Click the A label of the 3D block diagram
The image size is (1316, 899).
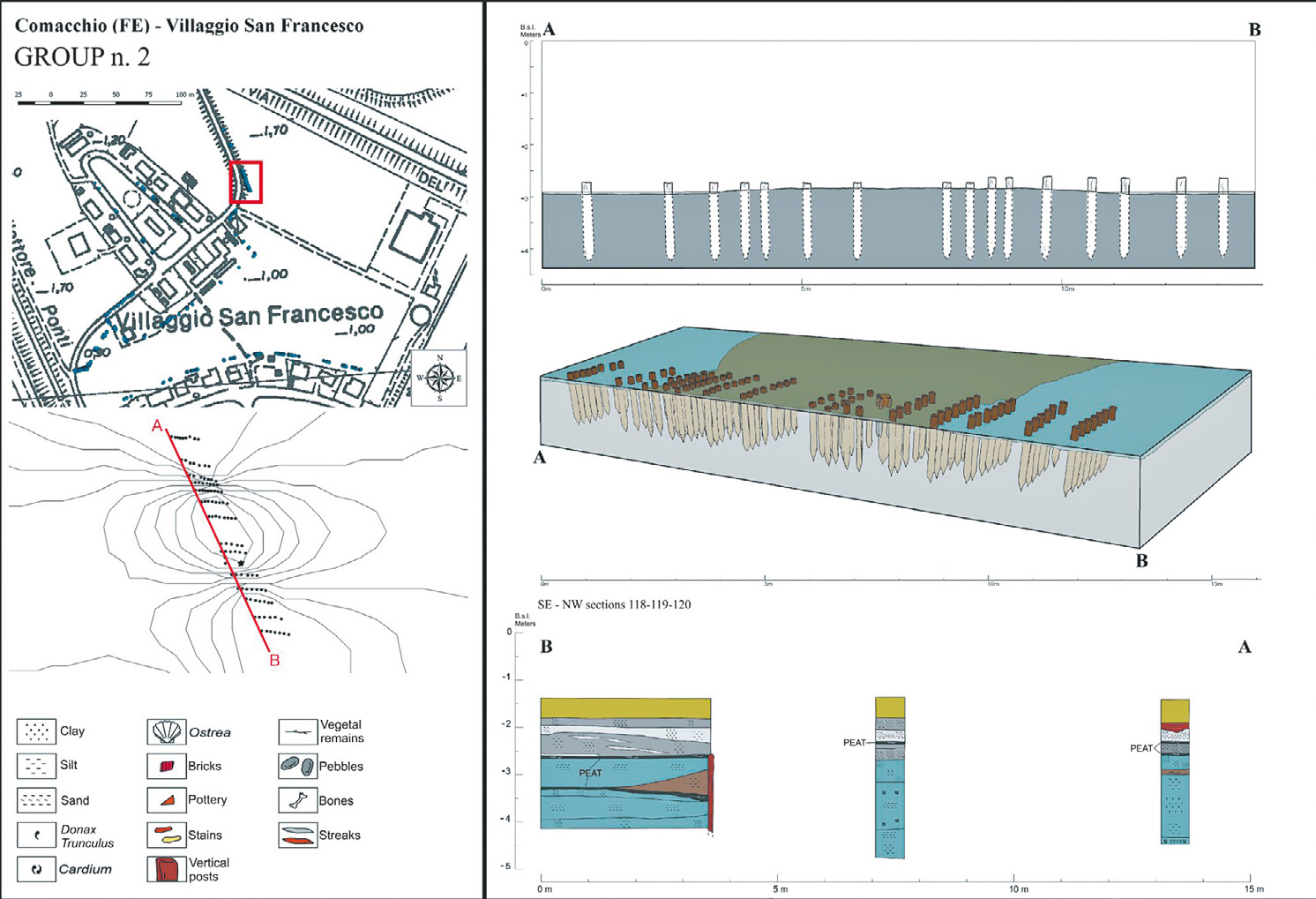point(540,458)
